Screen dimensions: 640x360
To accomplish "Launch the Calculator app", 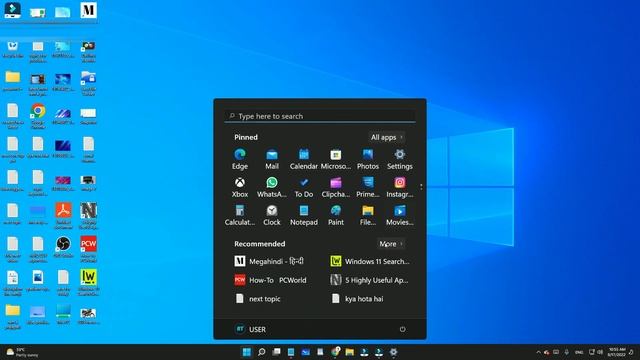I will [240, 215].
